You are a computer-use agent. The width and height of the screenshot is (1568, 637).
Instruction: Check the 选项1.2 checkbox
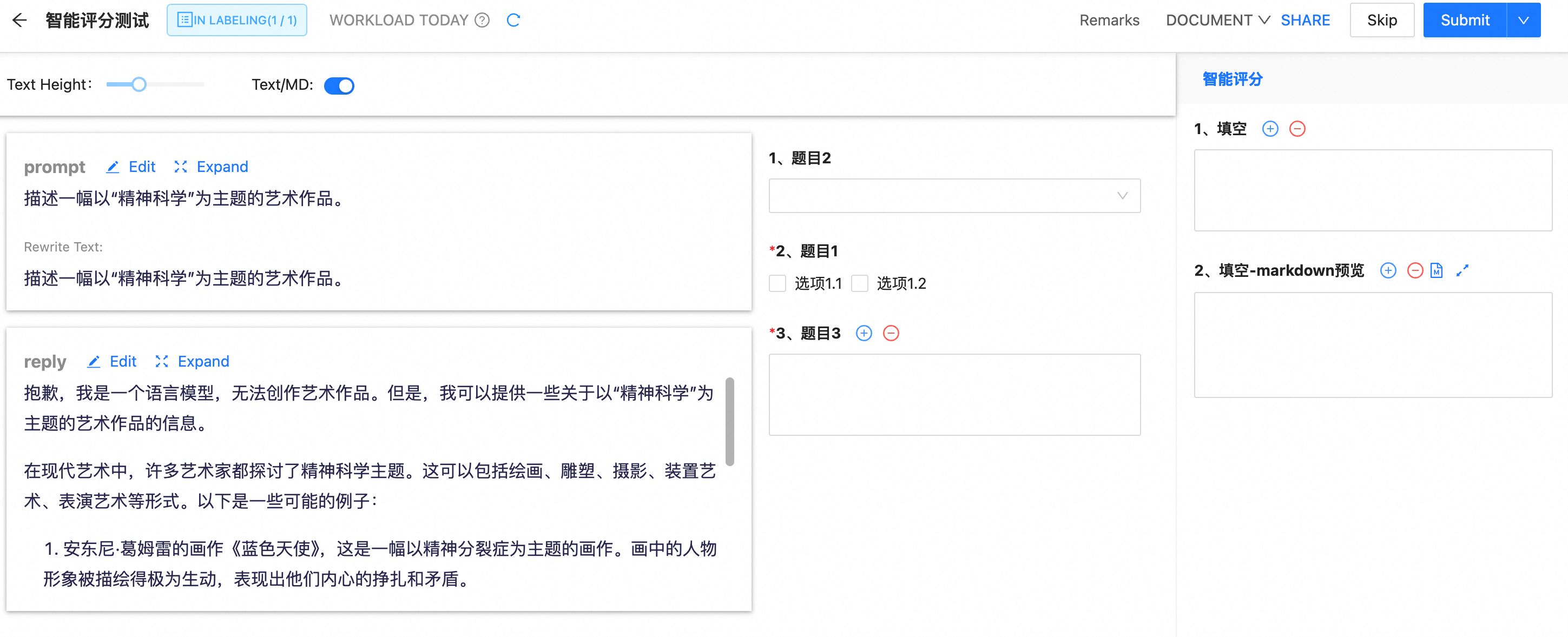859,283
